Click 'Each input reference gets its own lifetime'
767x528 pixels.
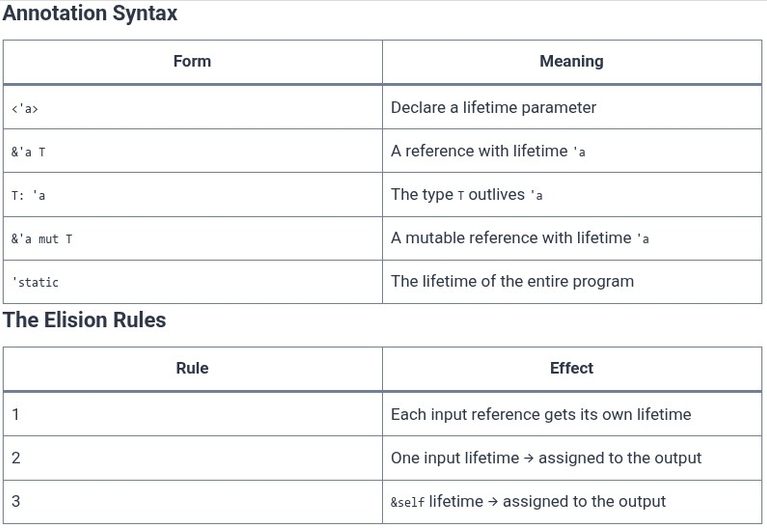point(541,414)
